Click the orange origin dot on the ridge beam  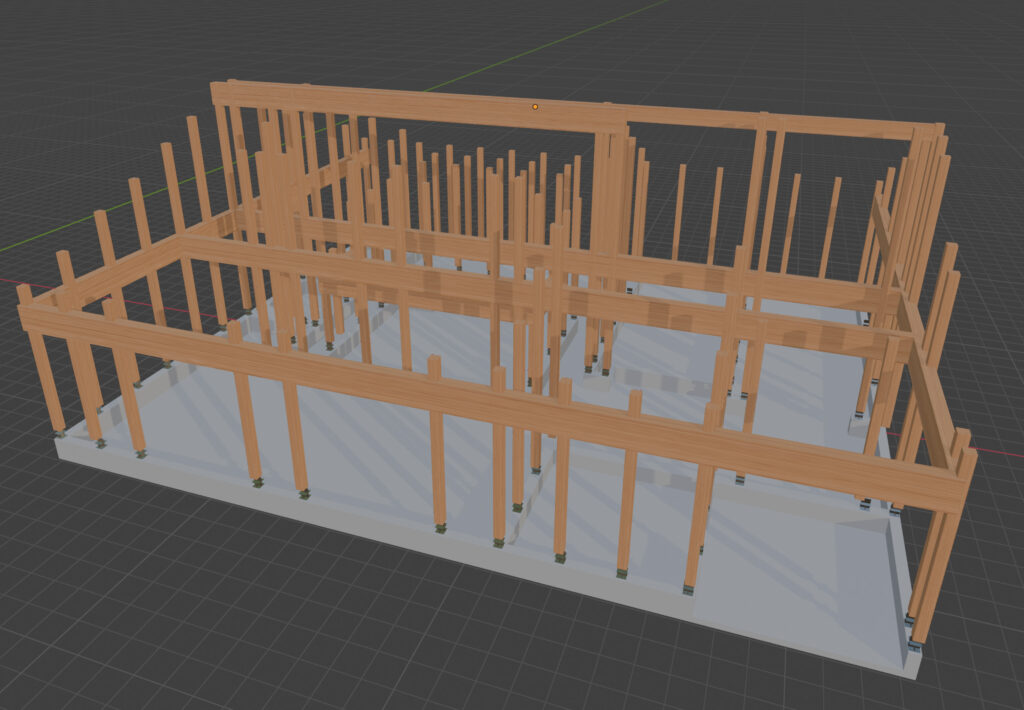point(535,106)
